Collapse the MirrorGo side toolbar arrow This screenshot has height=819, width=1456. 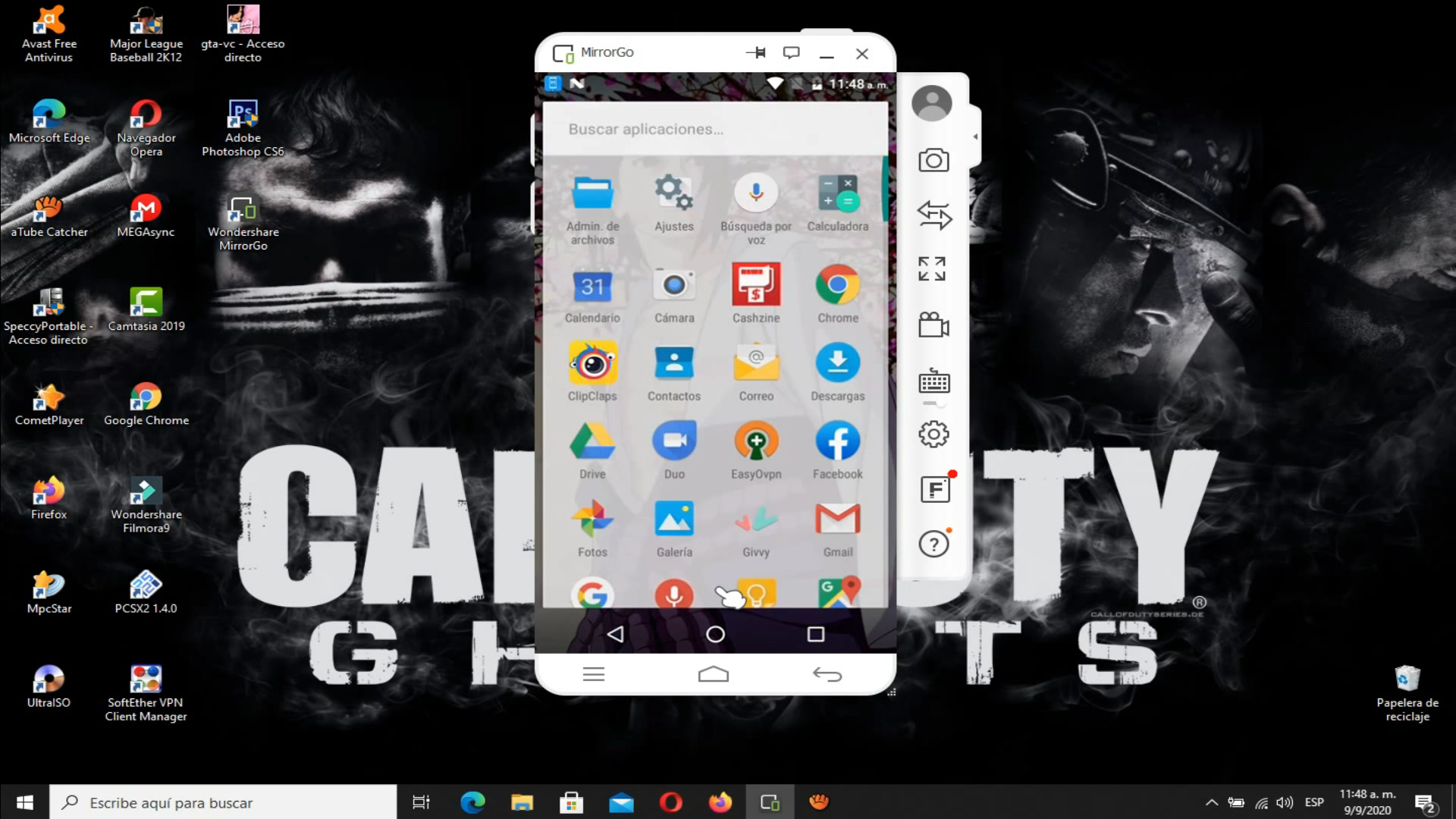[x=975, y=136]
